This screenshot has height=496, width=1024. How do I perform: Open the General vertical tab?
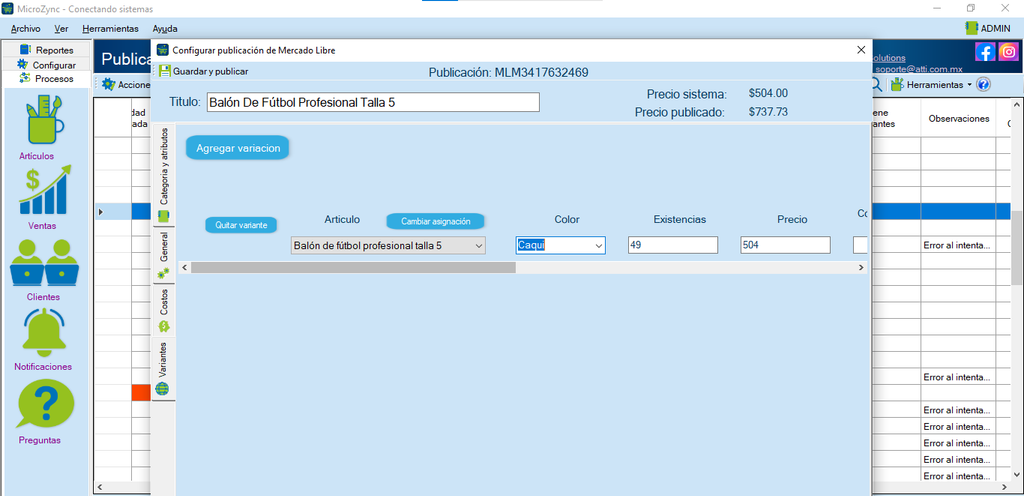pos(163,255)
